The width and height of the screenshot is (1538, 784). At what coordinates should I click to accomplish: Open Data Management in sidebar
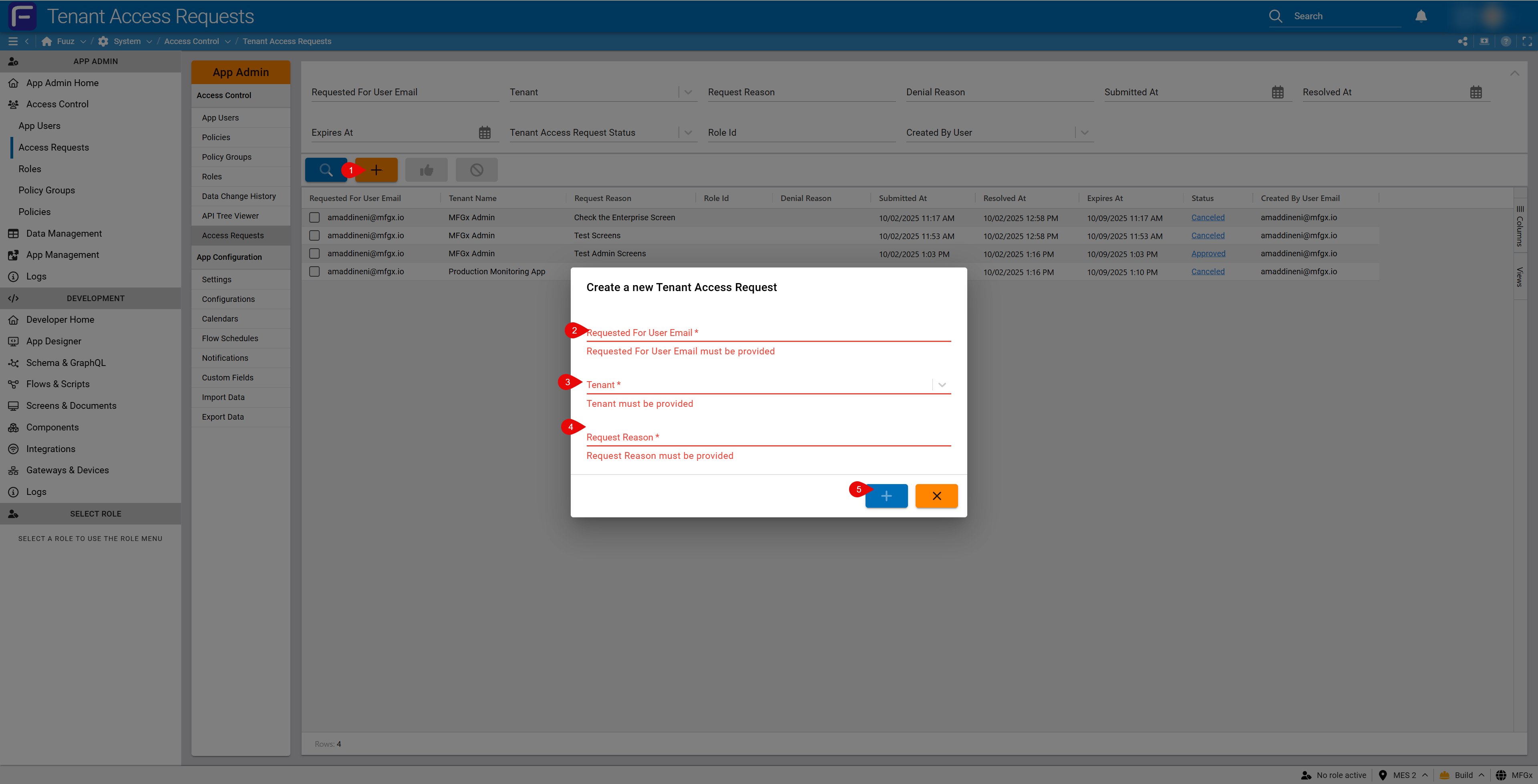pos(64,233)
